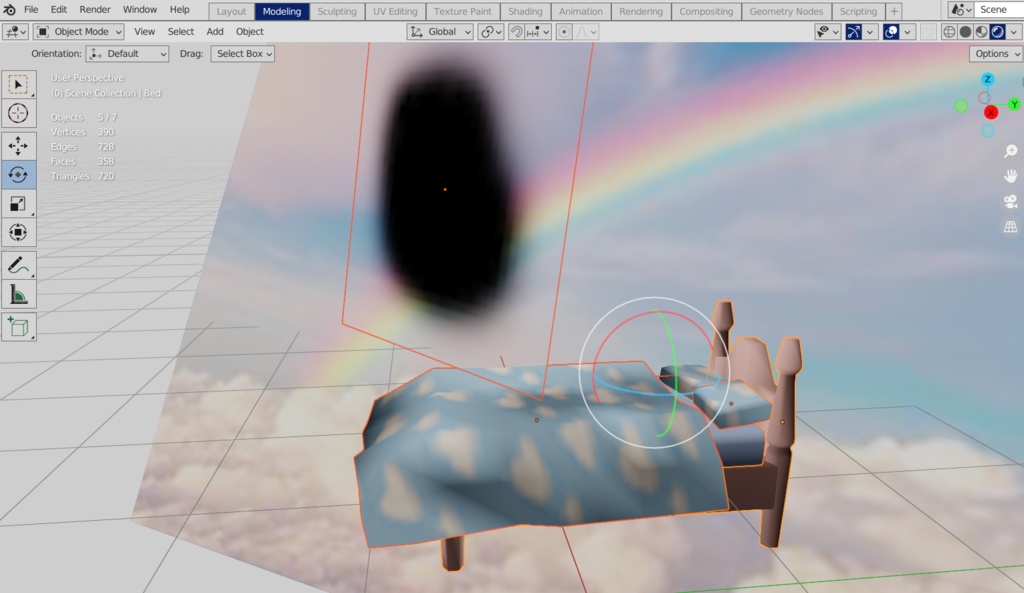Image resolution: width=1024 pixels, height=593 pixels.
Task: Open the shading options dropdown arrow
Action: pos(1014,31)
